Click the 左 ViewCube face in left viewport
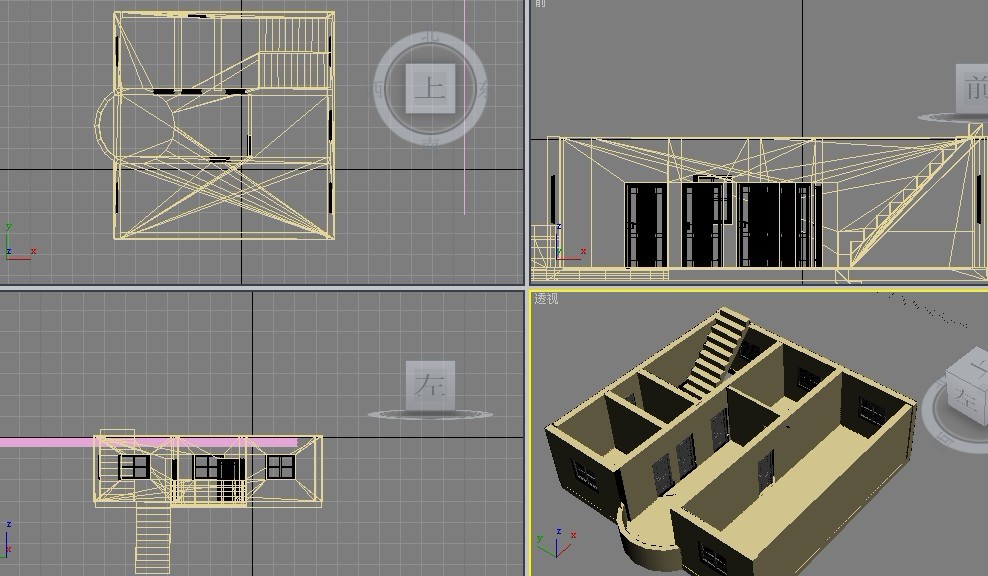Viewport: 988px width, 576px height. tap(430, 386)
